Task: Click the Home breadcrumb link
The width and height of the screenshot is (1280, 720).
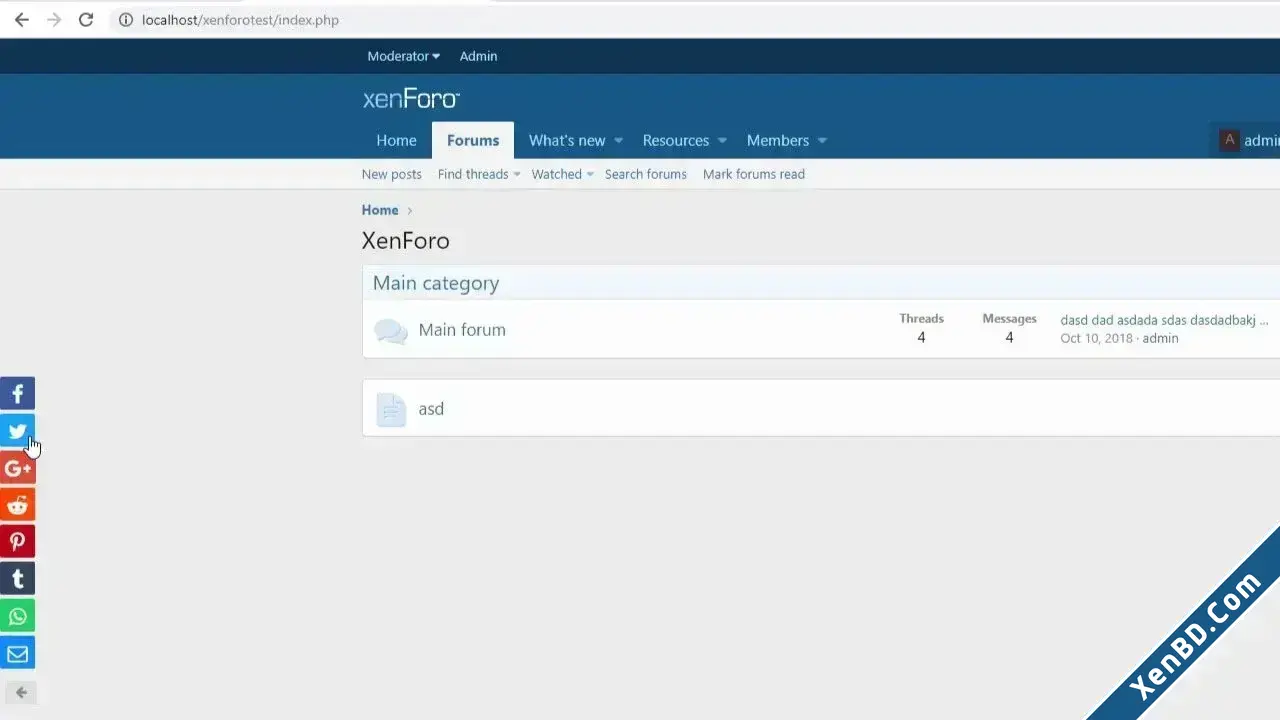Action: [380, 210]
